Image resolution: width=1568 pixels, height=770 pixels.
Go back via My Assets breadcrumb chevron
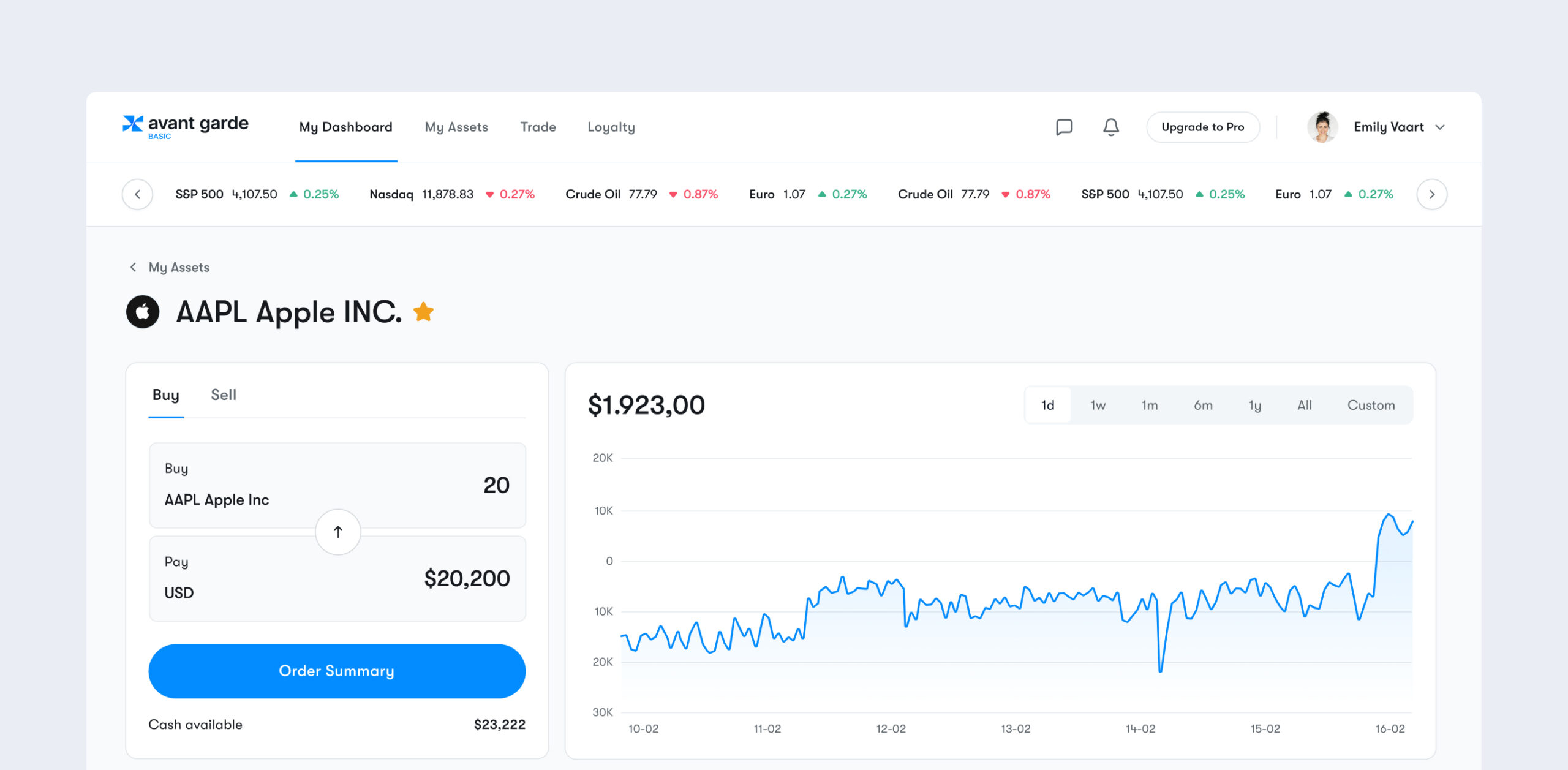[x=133, y=267]
